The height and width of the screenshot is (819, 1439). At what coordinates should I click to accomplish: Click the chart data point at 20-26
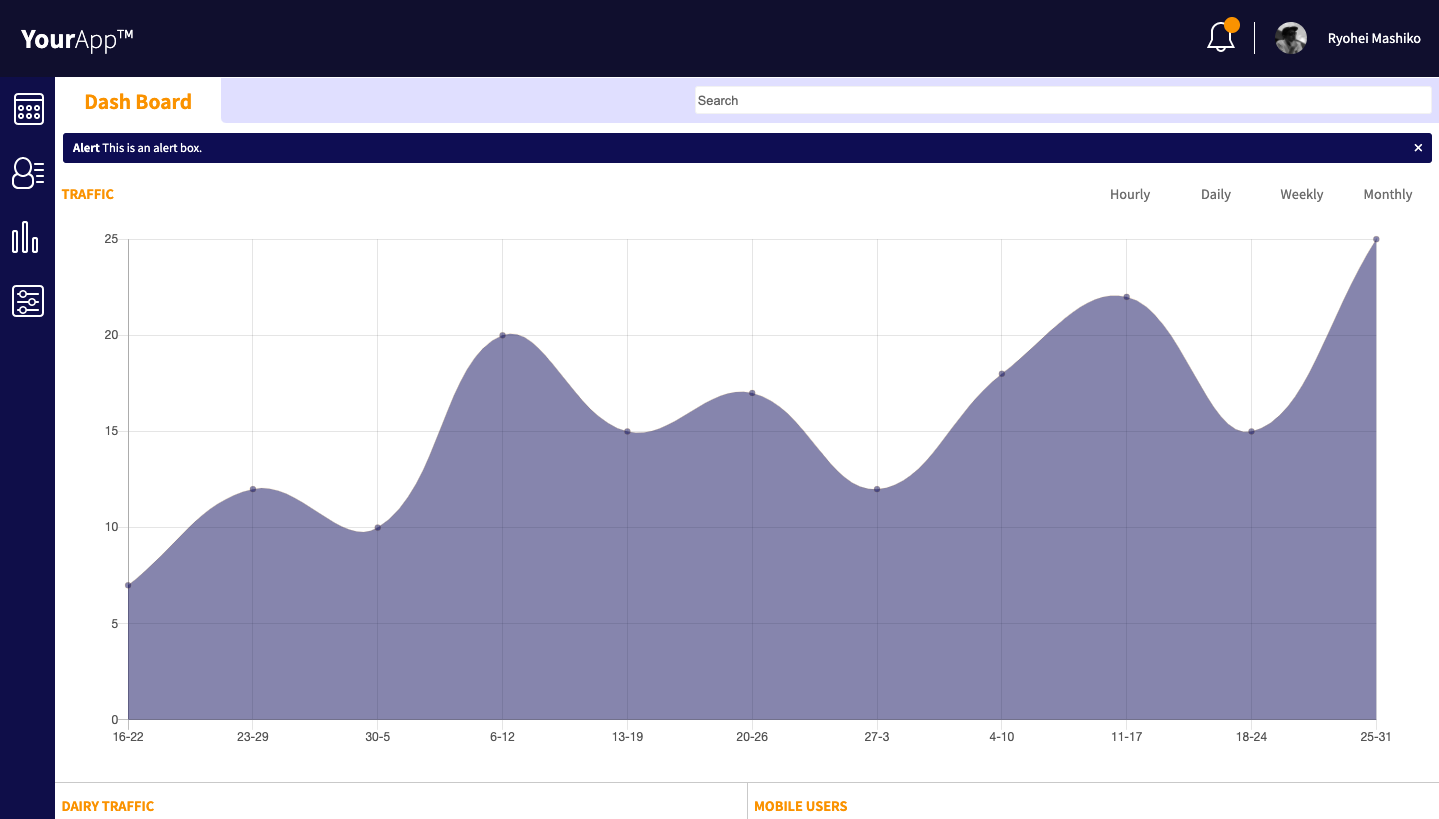752,393
